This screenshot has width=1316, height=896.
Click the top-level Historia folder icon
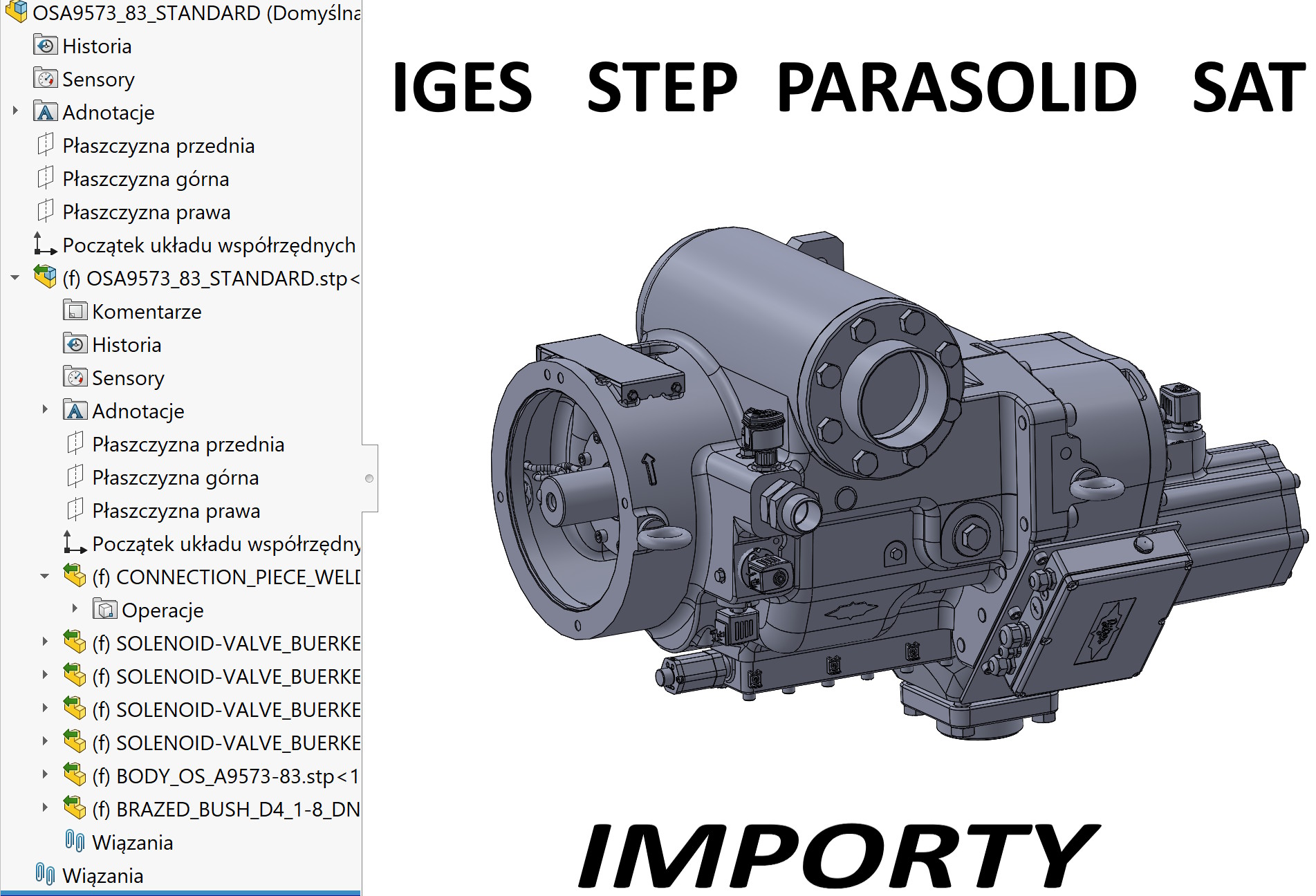pyautogui.click(x=46, y=46)
